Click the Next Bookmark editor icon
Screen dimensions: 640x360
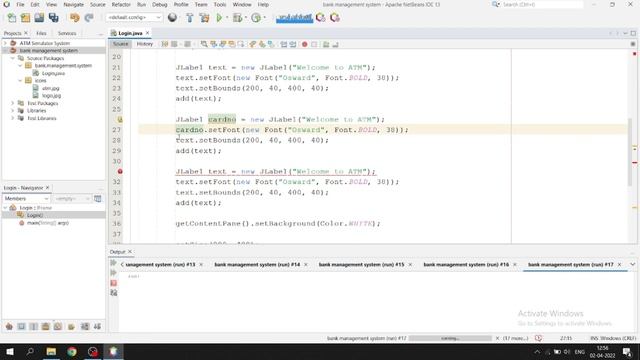click(262, 44)
